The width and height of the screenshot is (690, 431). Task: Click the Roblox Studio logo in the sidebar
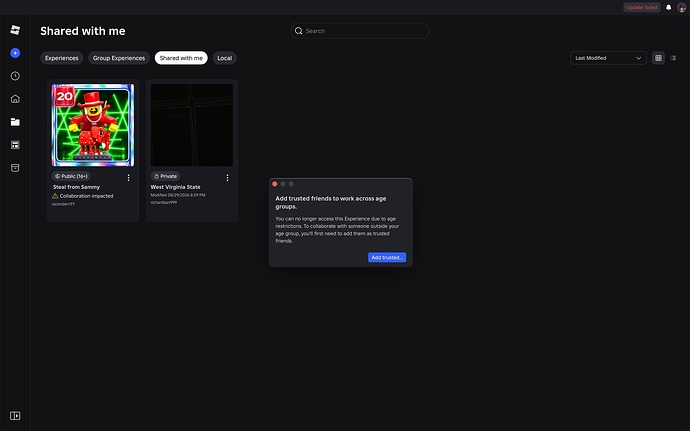point(15,30)
